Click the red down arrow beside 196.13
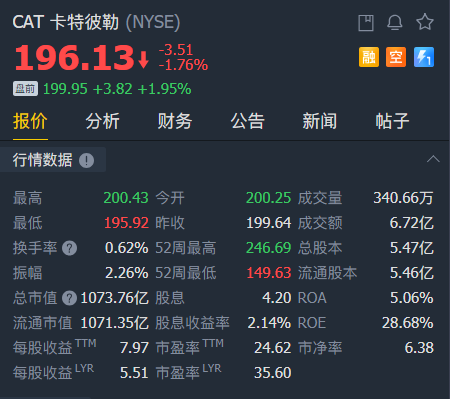This screenshot has height=399, width=450. point(144,60)
